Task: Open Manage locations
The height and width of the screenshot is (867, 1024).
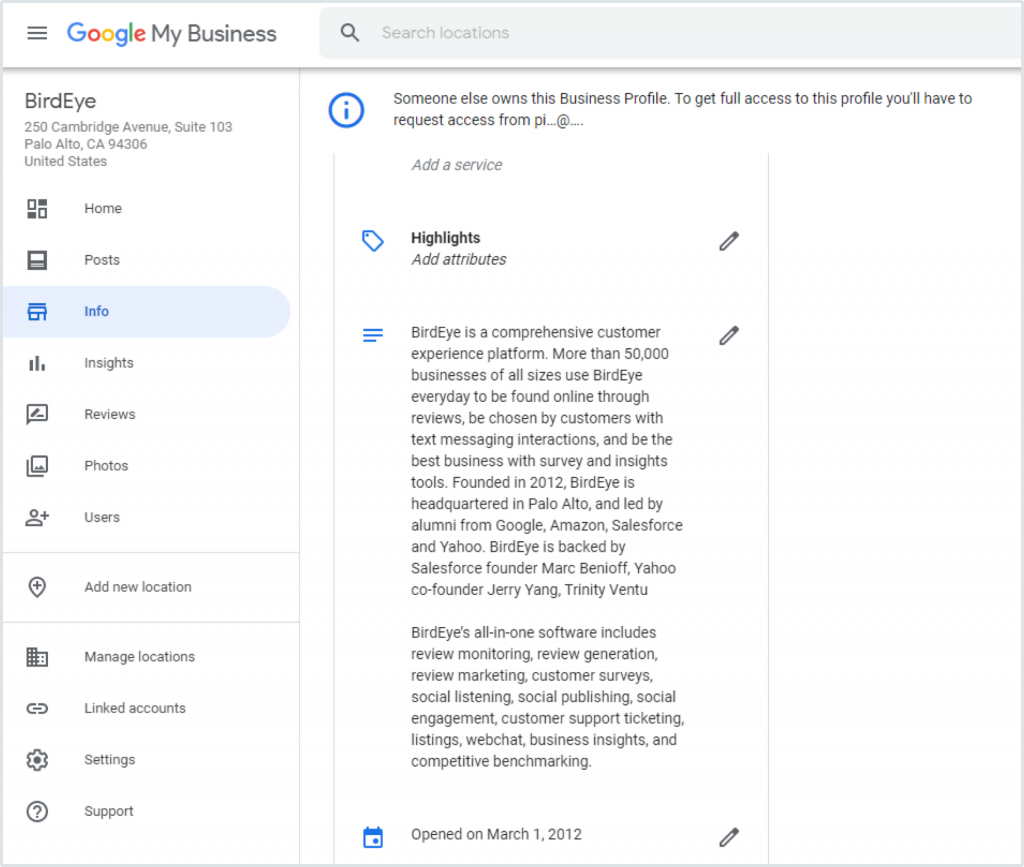Action: [139, 657]
